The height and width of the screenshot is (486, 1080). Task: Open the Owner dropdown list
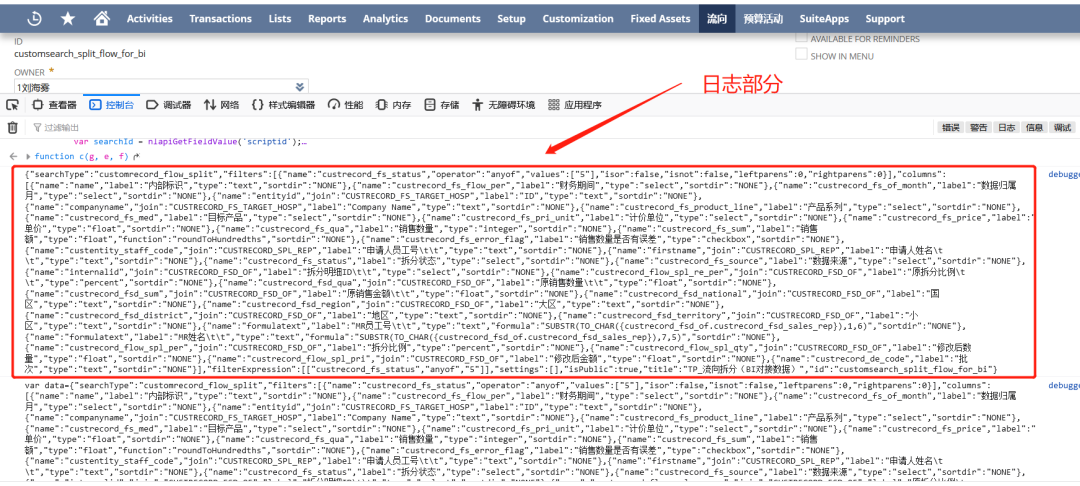coord(300,87)
